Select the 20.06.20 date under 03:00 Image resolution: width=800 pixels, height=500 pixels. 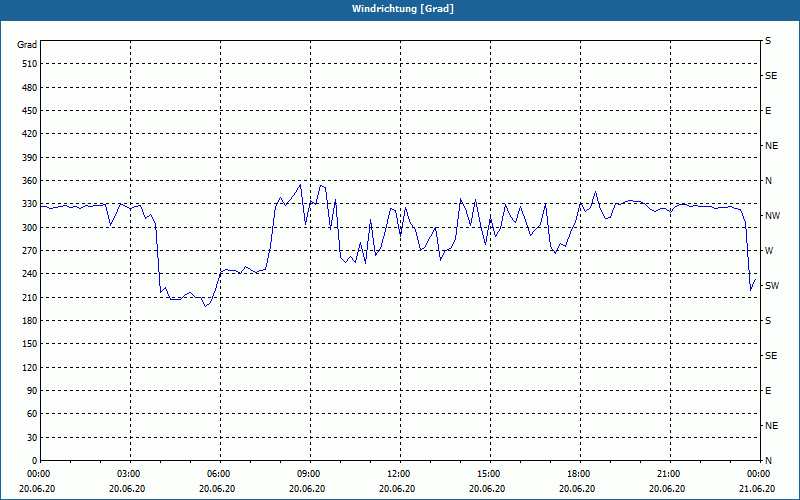tap(127, 488)
